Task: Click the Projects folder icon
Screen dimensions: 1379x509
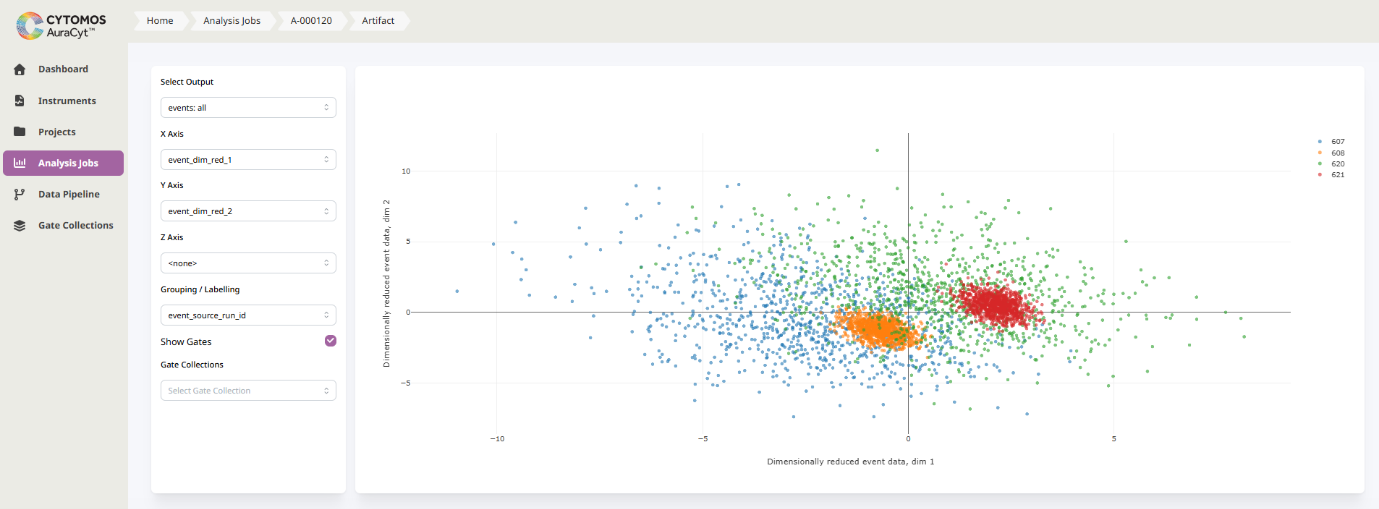Action: click(19, 132)
